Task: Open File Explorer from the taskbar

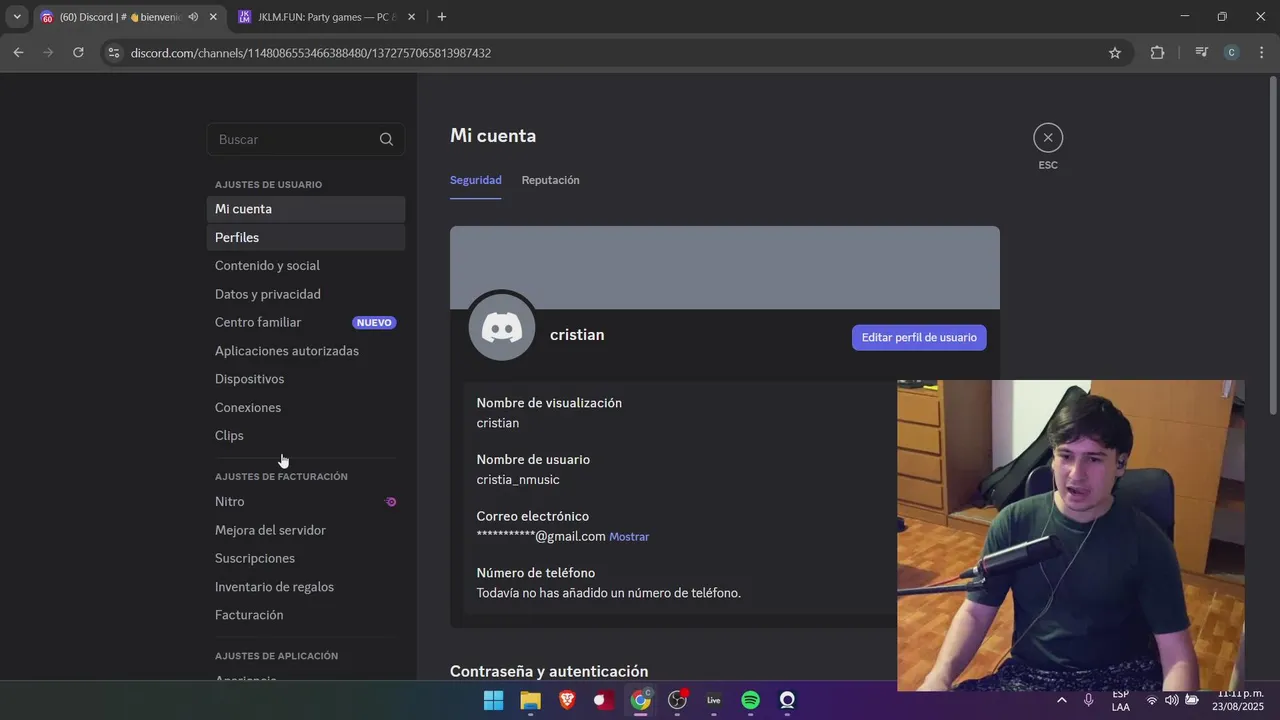Action: [x=530, y=701]
